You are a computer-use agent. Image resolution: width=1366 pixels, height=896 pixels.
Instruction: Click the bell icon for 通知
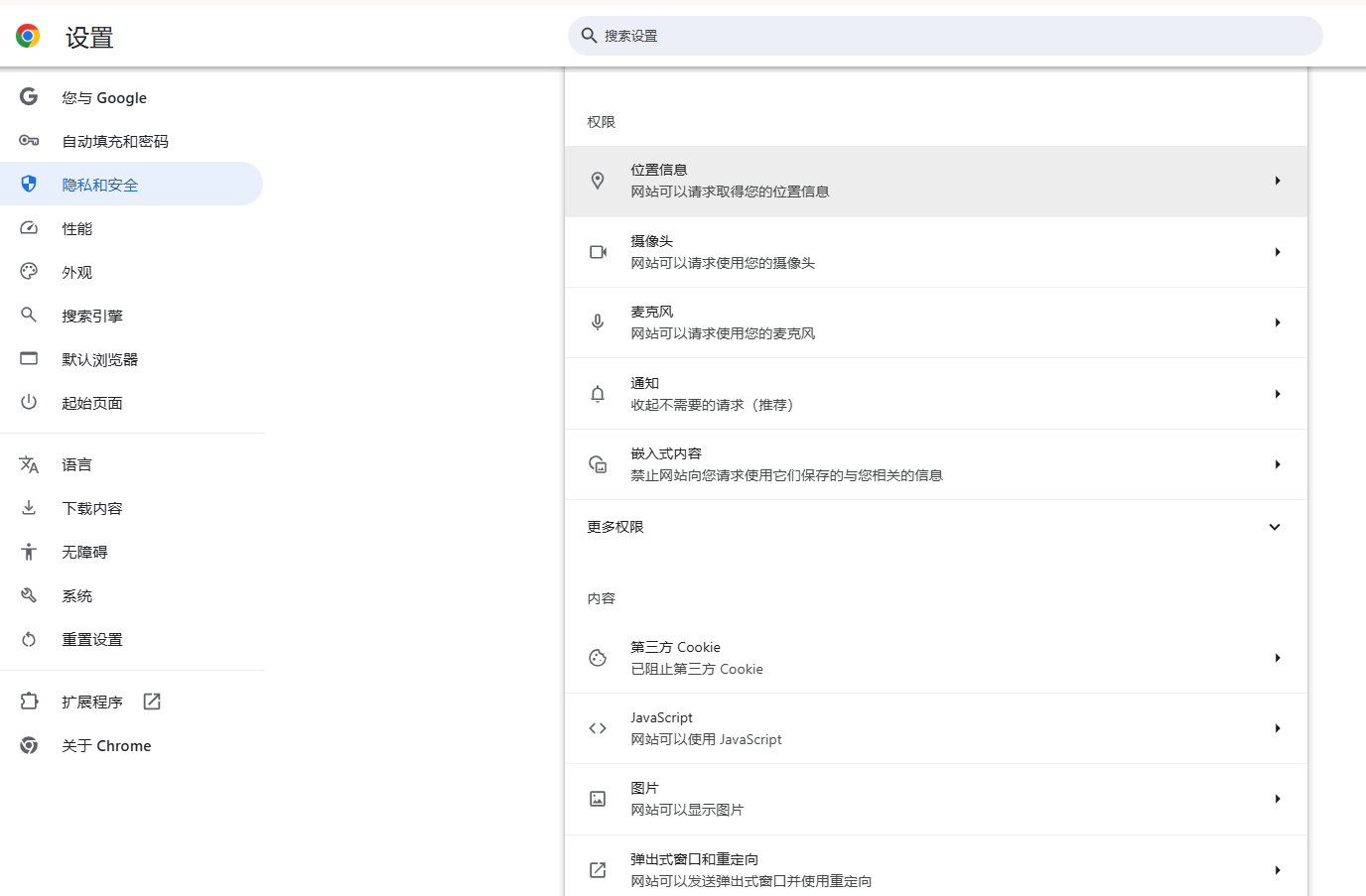point(598,394)
